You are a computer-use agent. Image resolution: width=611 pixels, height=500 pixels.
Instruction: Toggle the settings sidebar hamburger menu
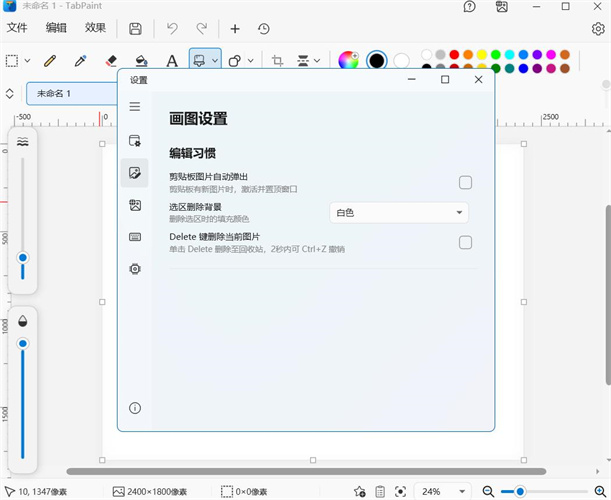point(135,106)
